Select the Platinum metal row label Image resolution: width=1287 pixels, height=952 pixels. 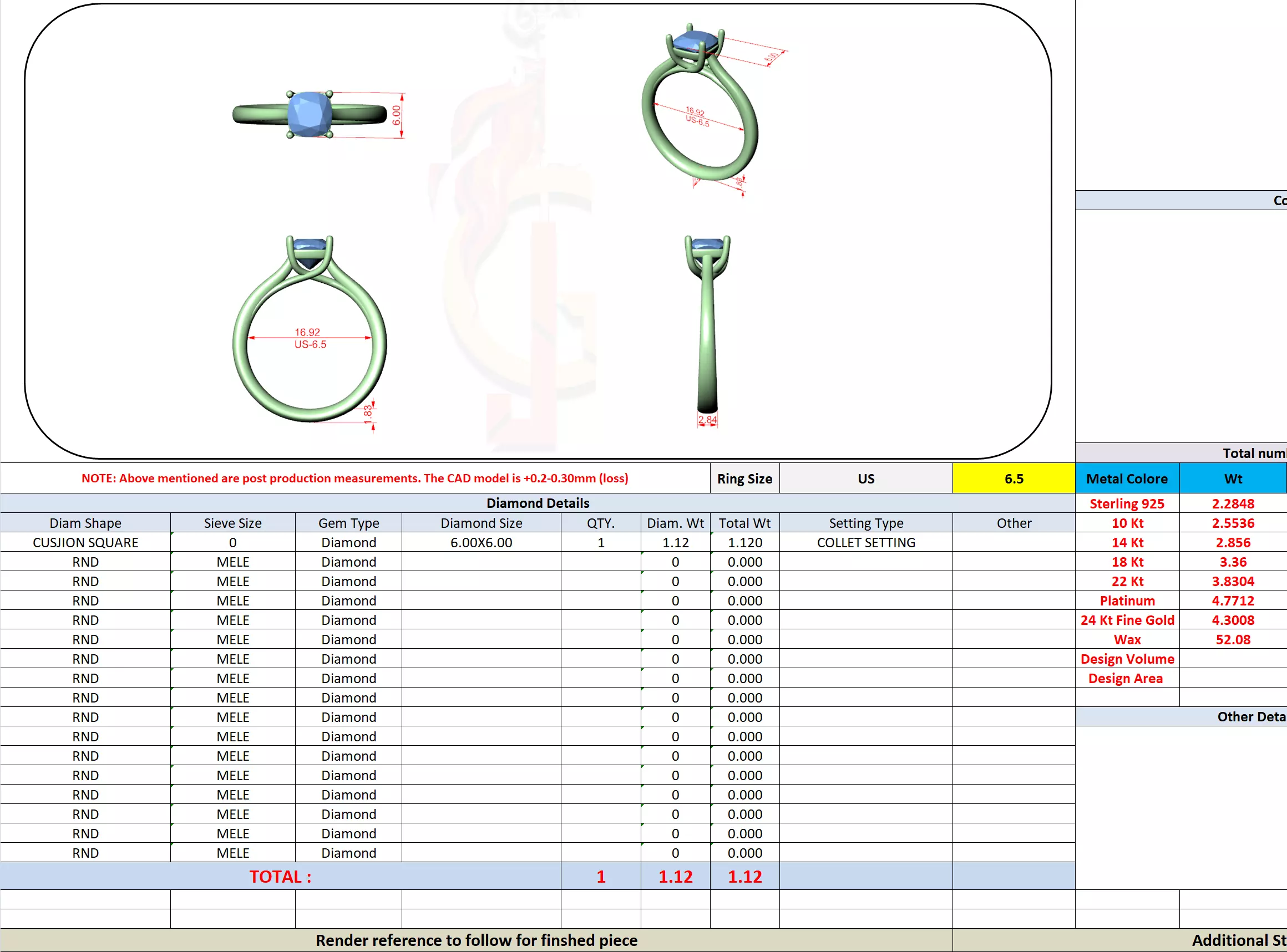click(x=1127, y=600)
